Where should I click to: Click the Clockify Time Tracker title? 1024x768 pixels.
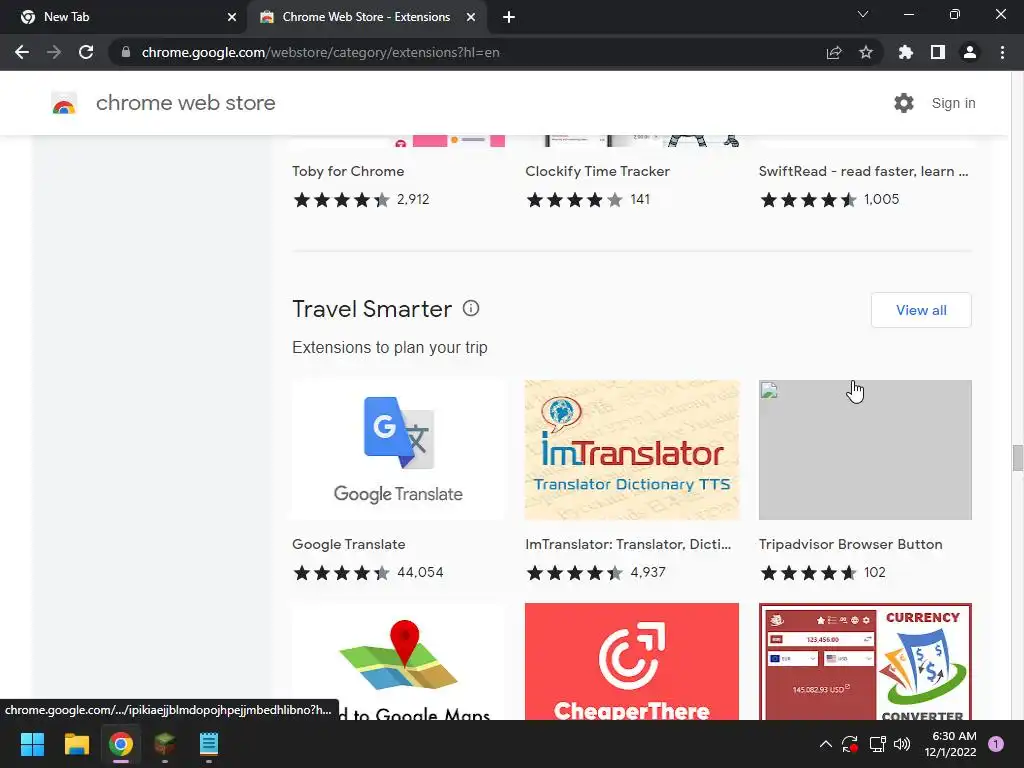(x=598, y=171)
